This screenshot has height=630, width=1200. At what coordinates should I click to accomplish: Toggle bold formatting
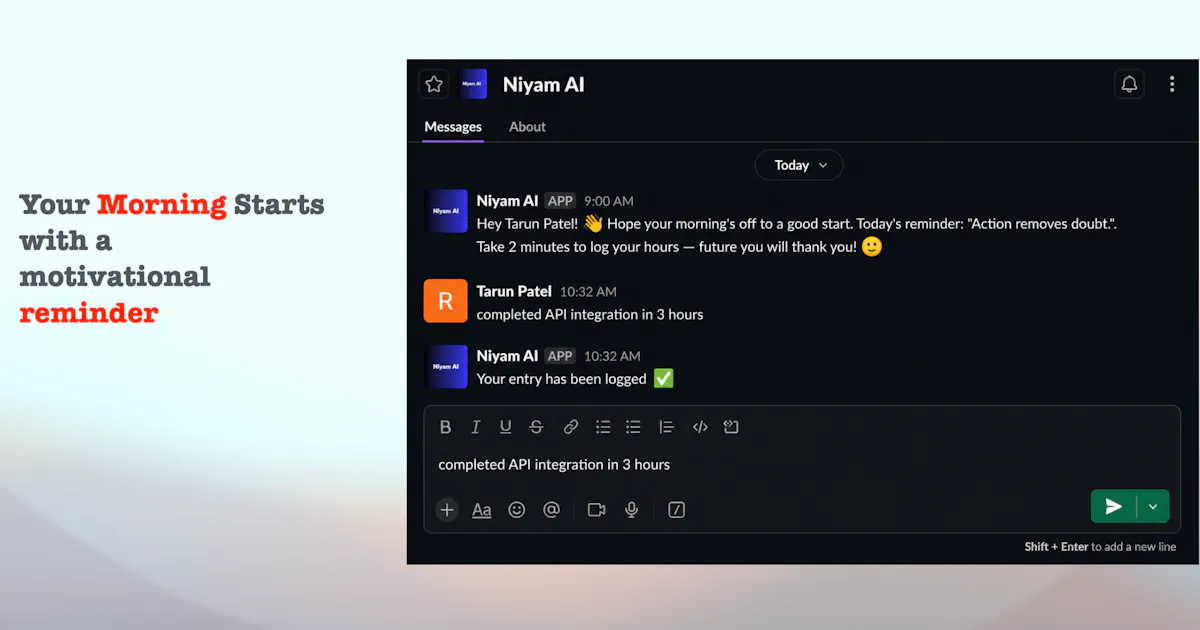[x=446, y=427]
